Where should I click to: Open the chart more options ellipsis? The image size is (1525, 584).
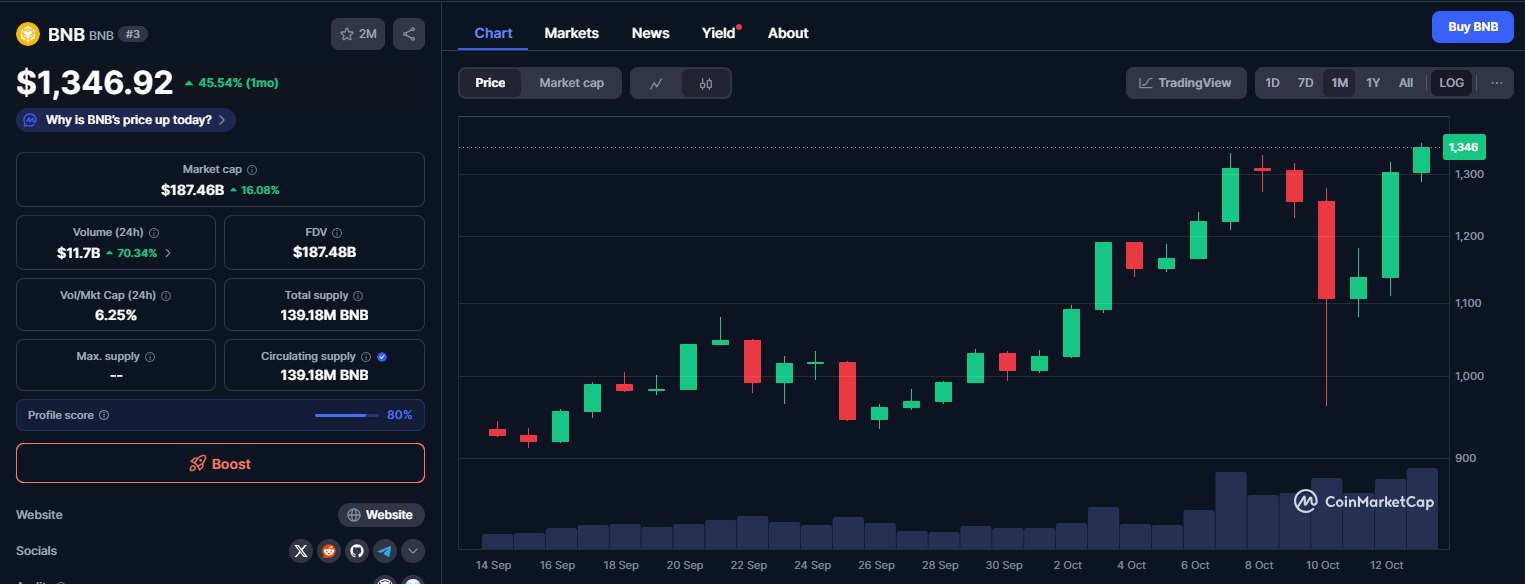[x=1496, y=83]
